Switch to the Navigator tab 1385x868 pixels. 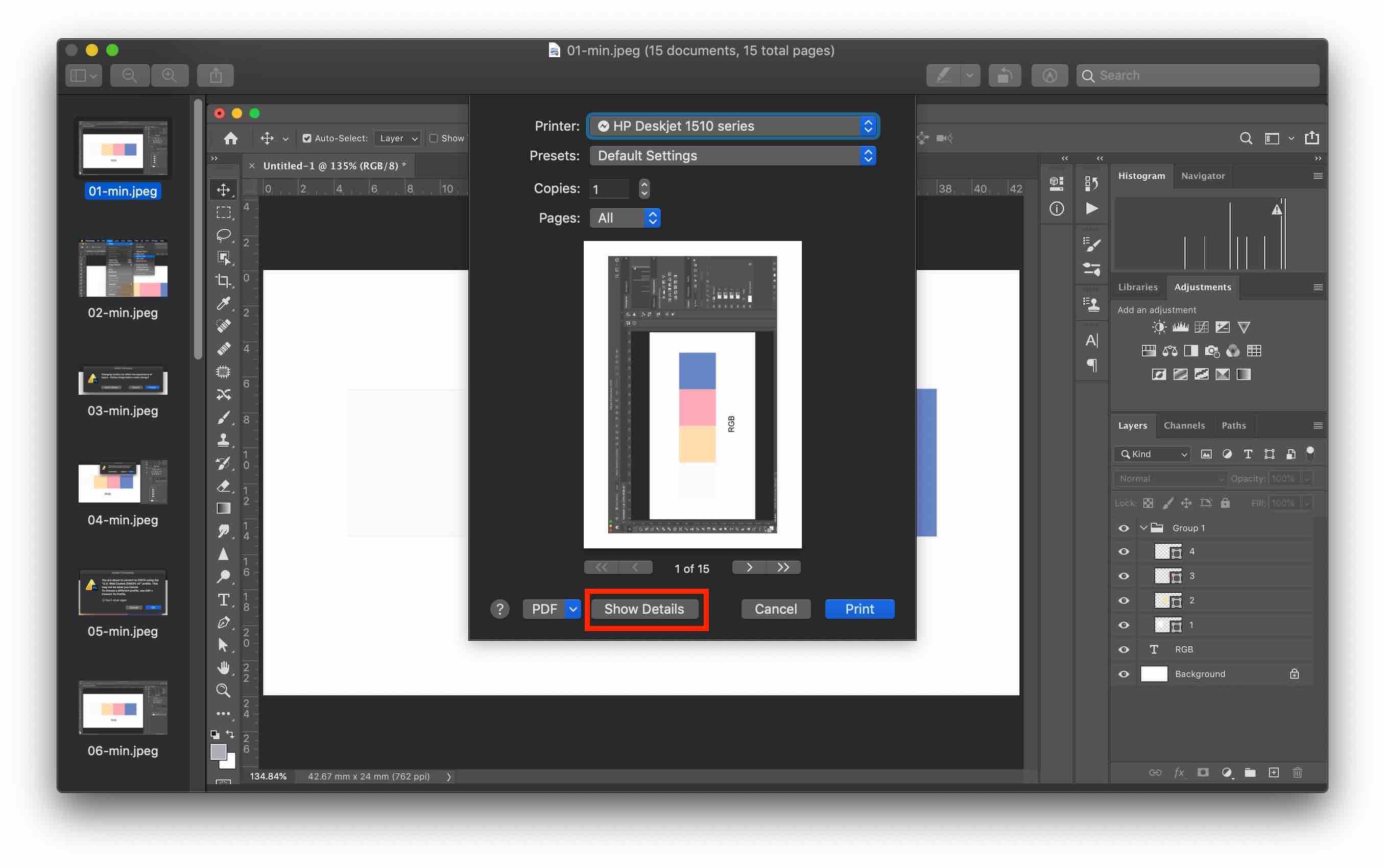click(x=1202, y=176)
